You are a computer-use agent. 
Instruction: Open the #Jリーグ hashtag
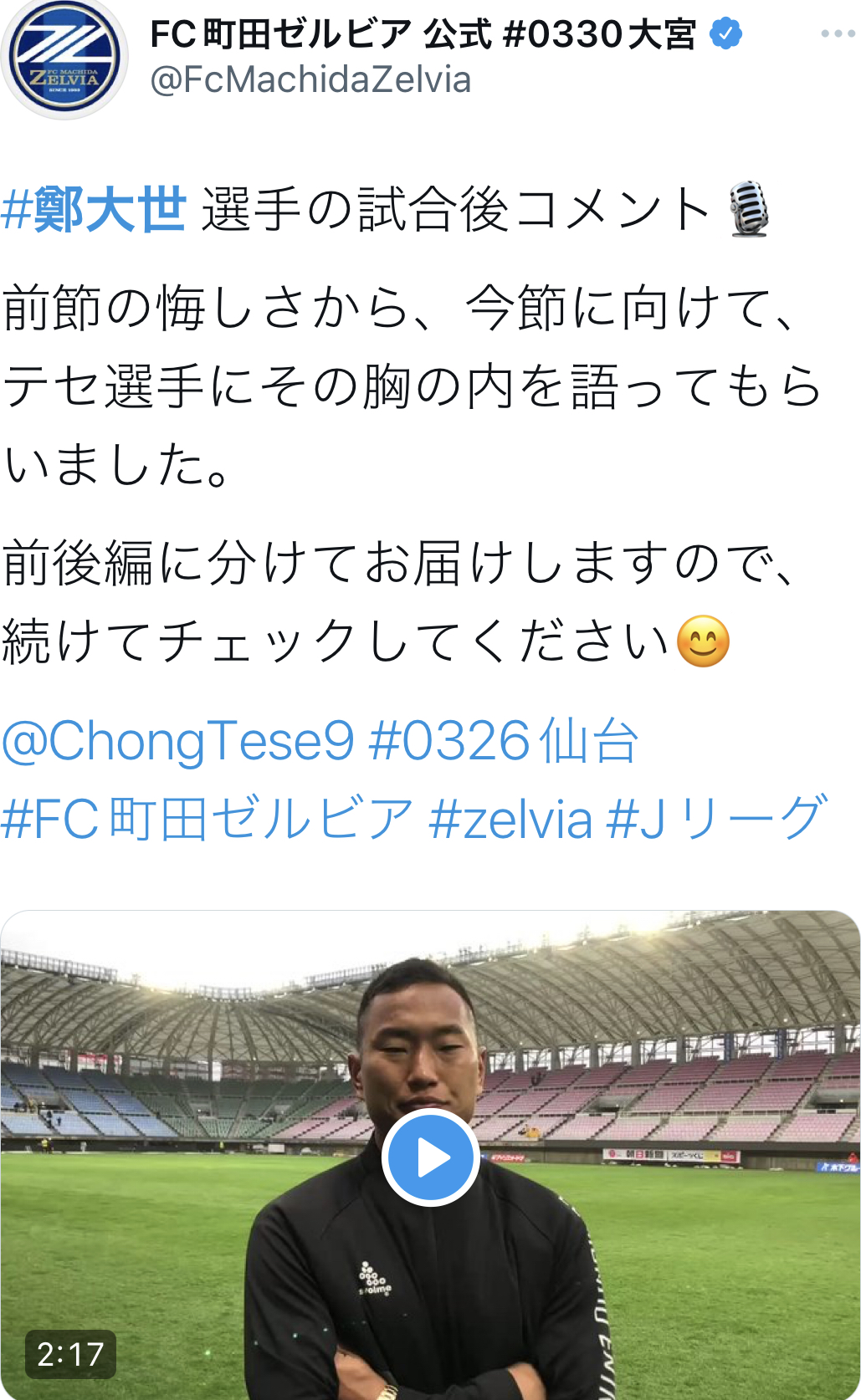click(x=717, y=818)
